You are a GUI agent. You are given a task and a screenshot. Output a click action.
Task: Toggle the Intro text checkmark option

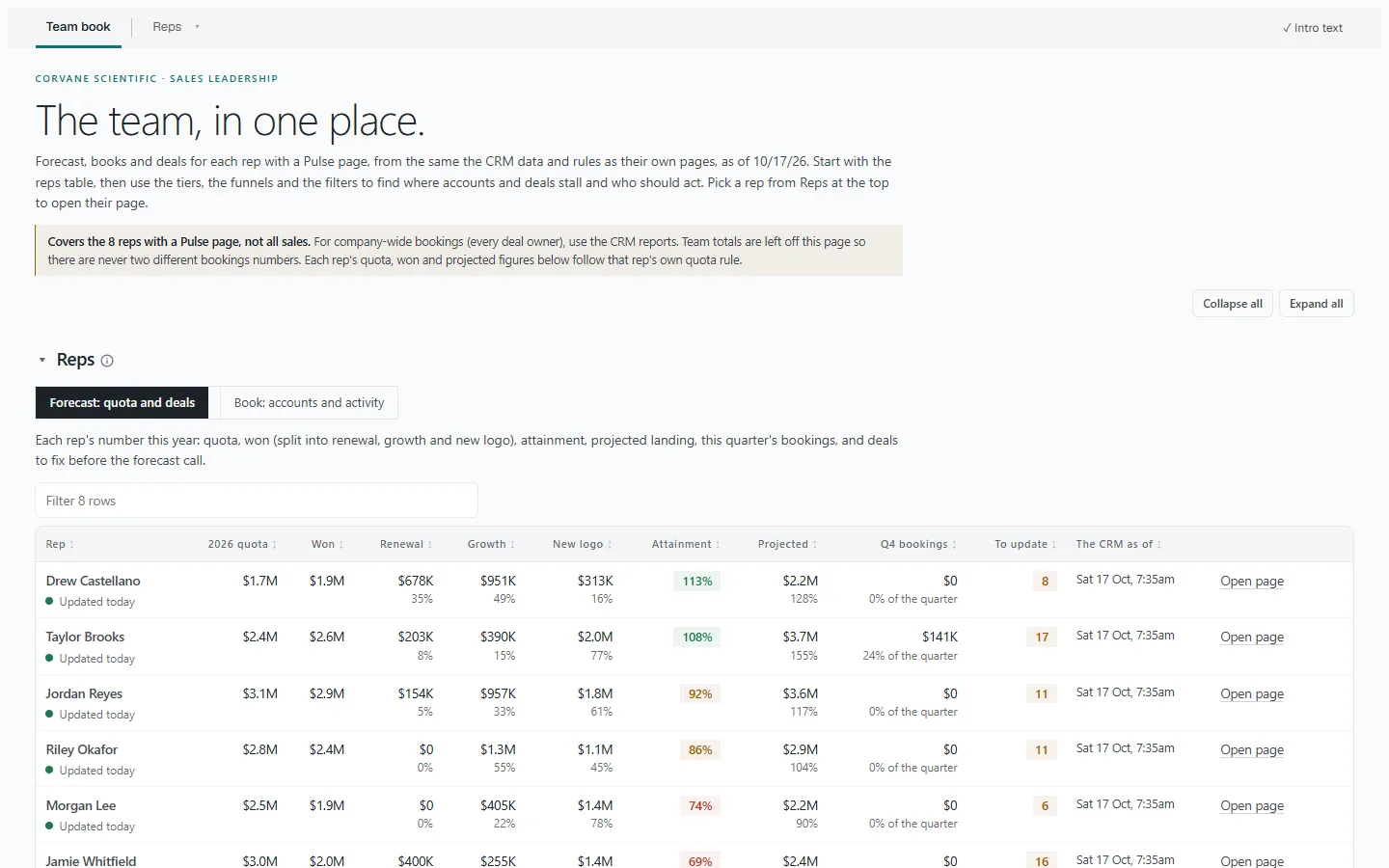[1313, 28]
